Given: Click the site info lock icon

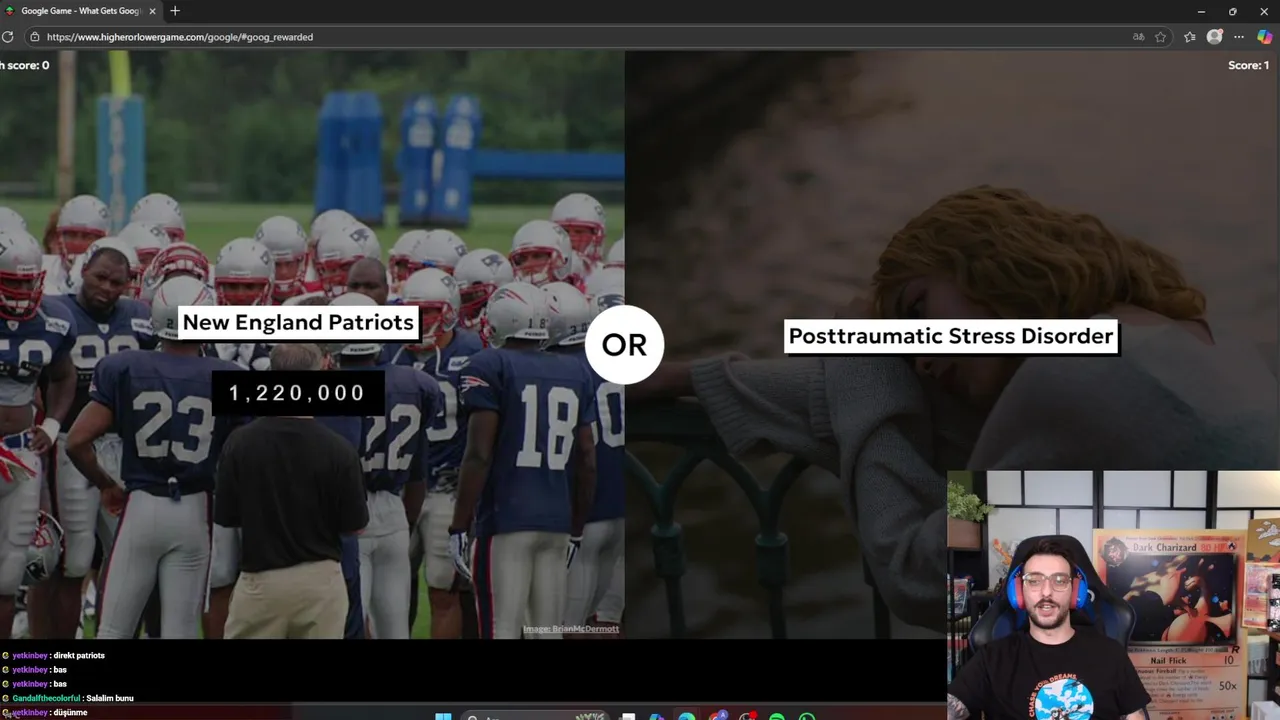Looking at the screenshot, I should click(x=35, y=37).
